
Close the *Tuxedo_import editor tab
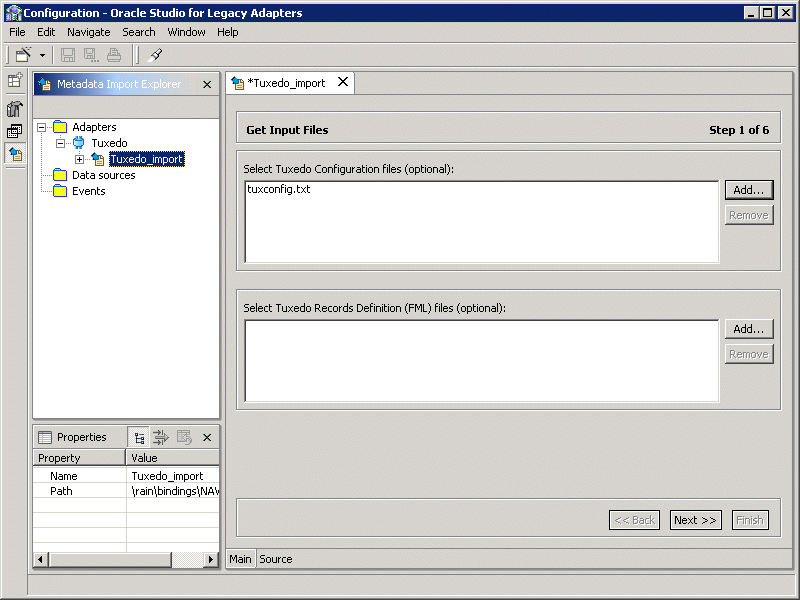click(343, 82)
